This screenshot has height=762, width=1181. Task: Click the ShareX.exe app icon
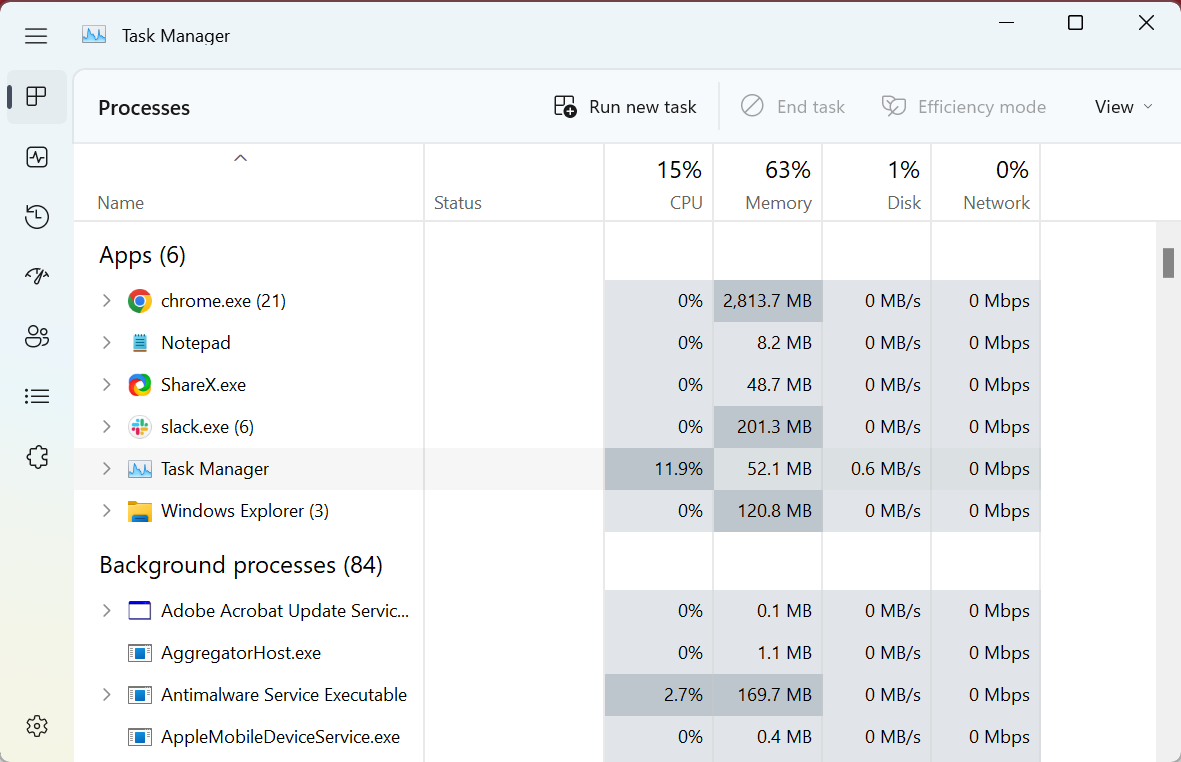pyautogui.click(x=139, y=385)
